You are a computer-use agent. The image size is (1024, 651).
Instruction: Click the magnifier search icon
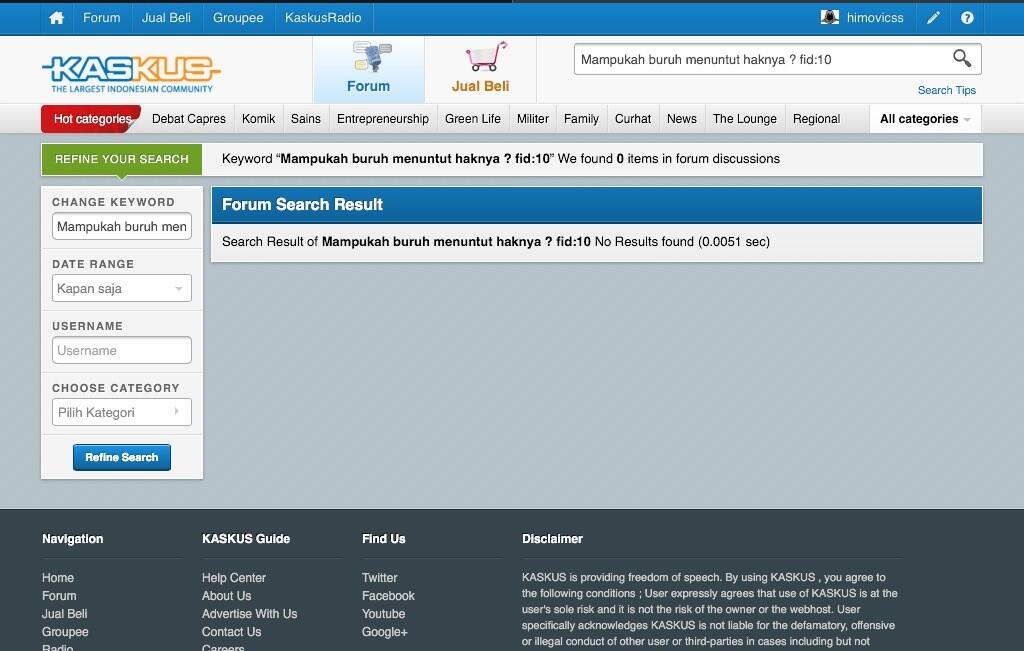click(x=962, y=59)
